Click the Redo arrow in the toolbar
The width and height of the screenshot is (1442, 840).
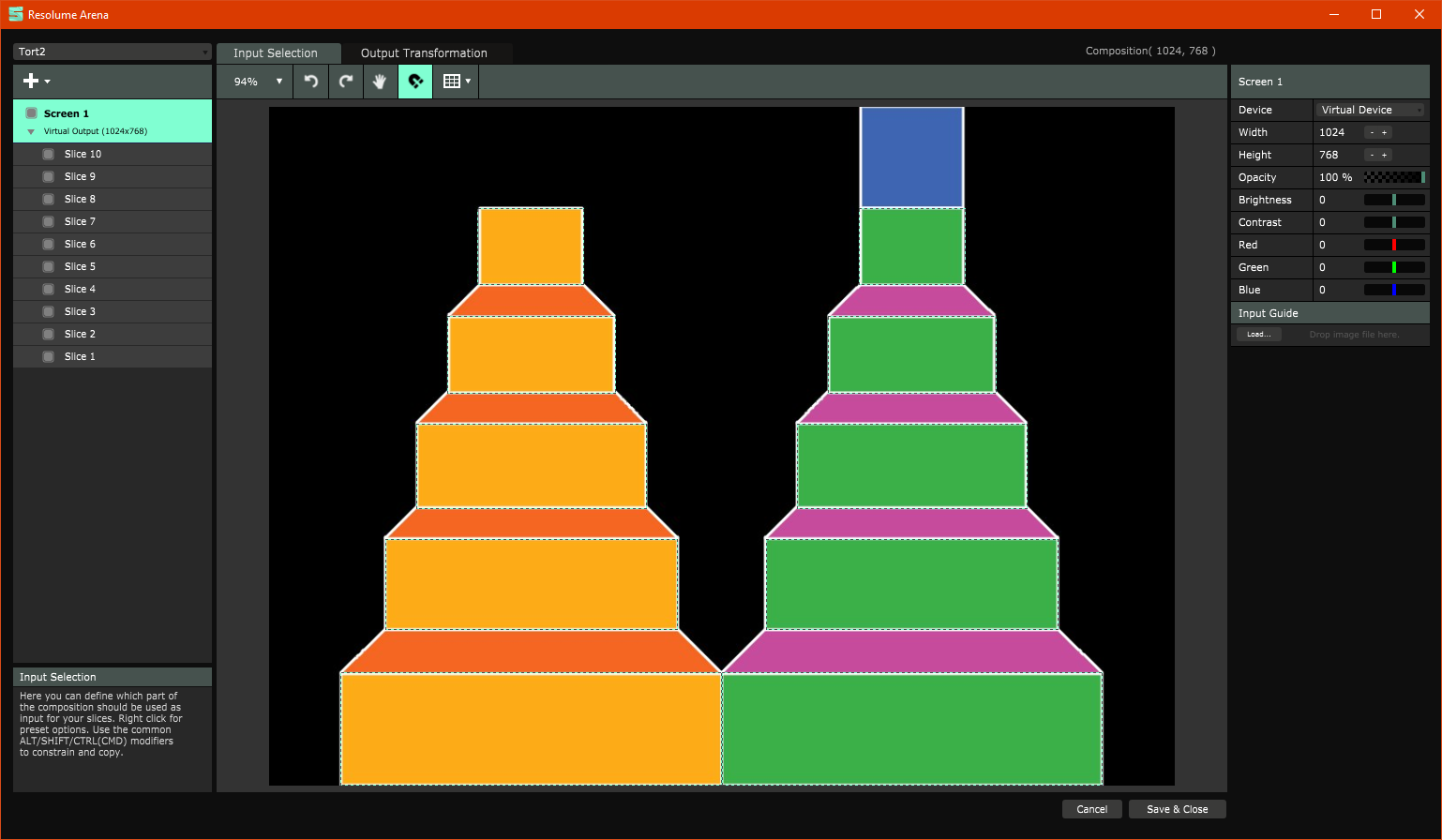point(346,82)
